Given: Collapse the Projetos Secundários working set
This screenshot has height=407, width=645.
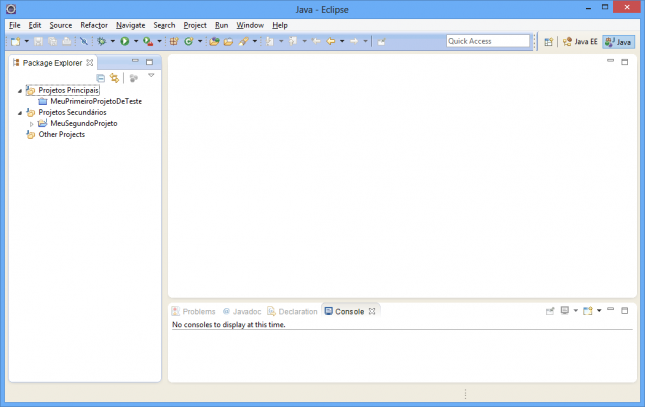Looking at the screenshot, I should pos(19,113).
